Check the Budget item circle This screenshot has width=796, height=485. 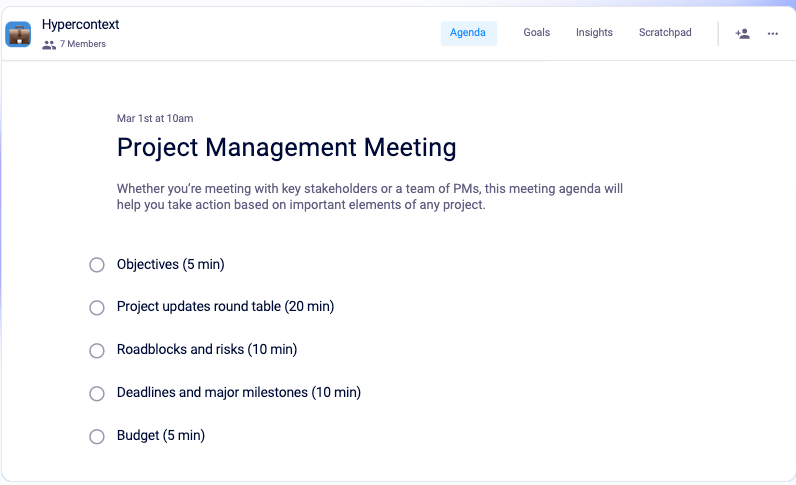point(97,437)
